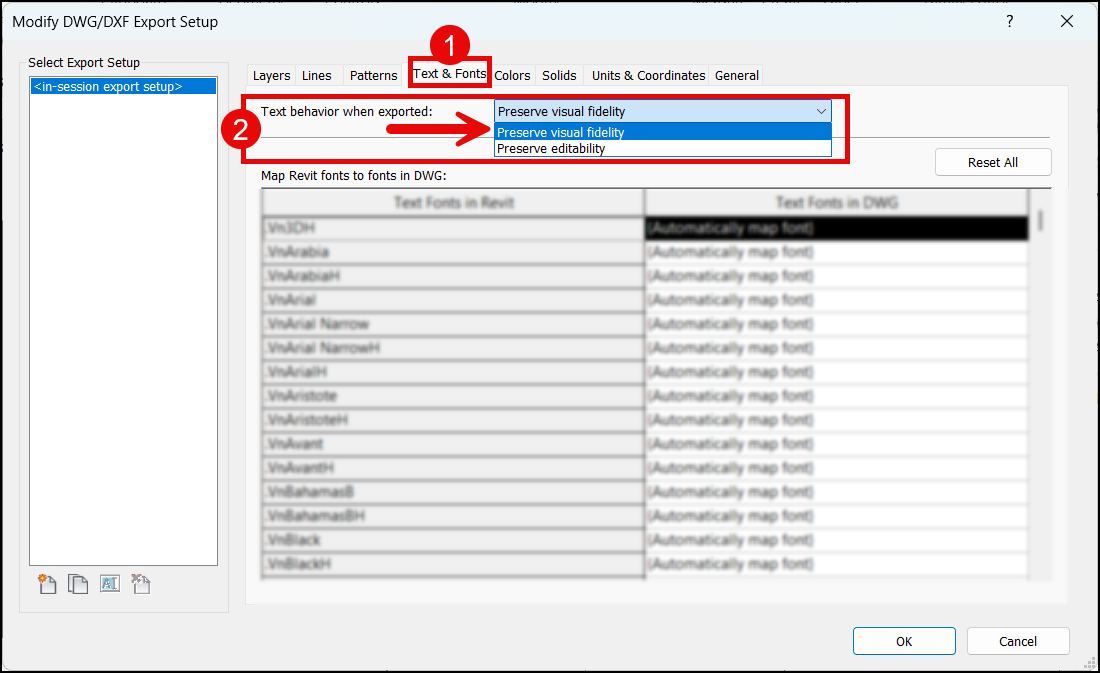Duplicate the selected export setup
The width and height of the screenshot is (1100, 673).
pyautogui.click(x=78, y=584)
